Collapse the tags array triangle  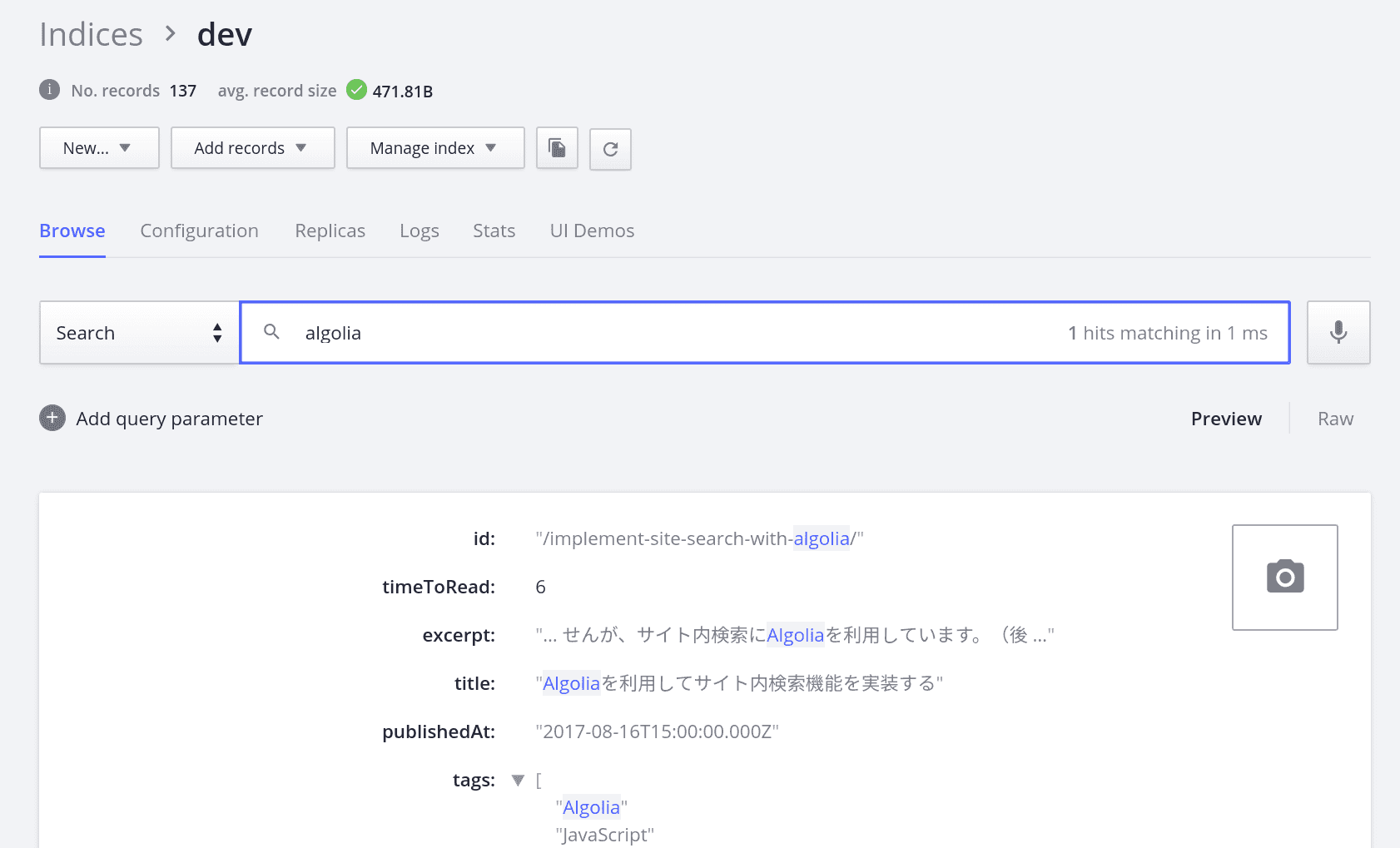518,780
